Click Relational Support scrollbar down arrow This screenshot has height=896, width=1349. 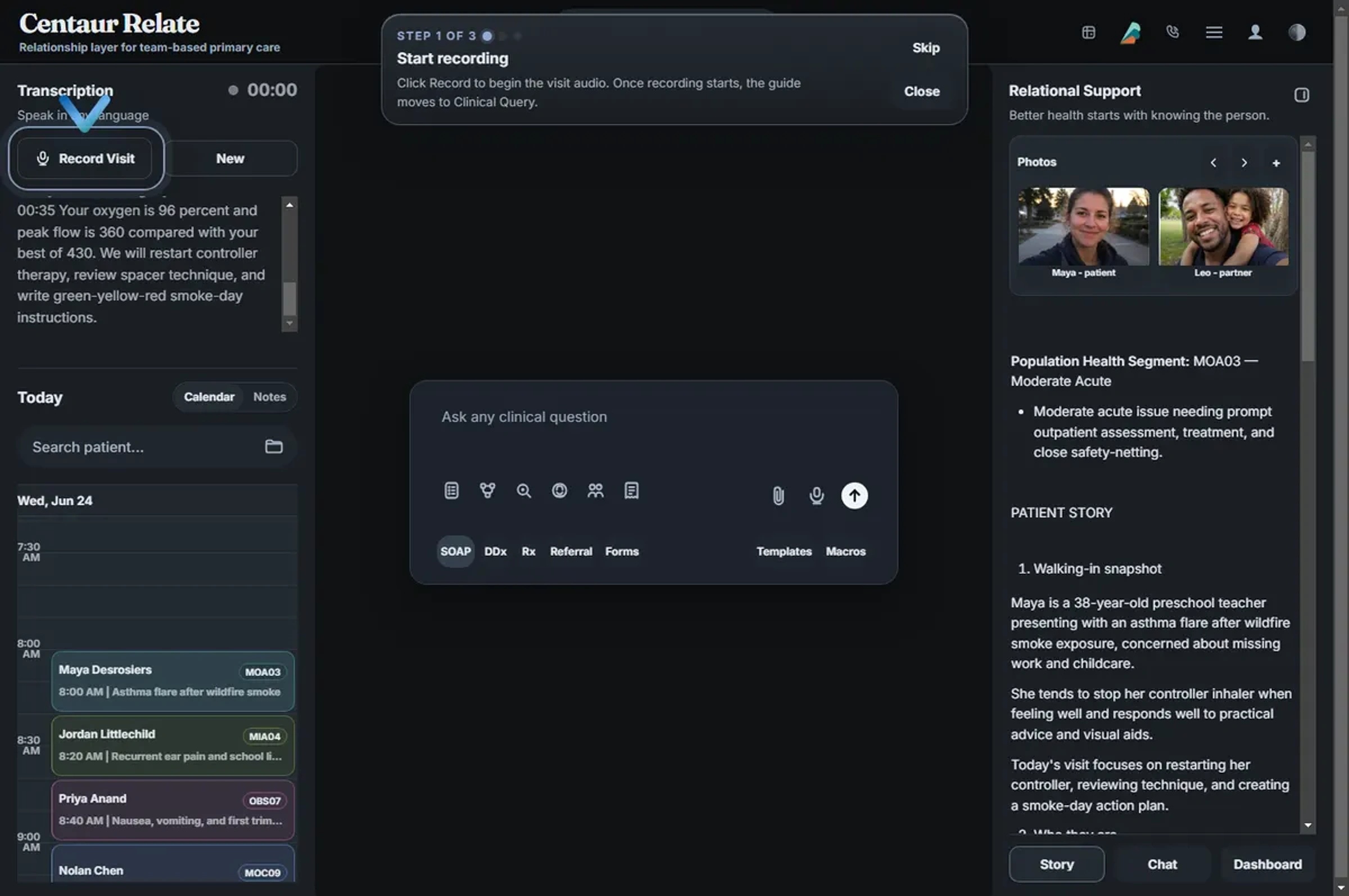click(1308, 826)
